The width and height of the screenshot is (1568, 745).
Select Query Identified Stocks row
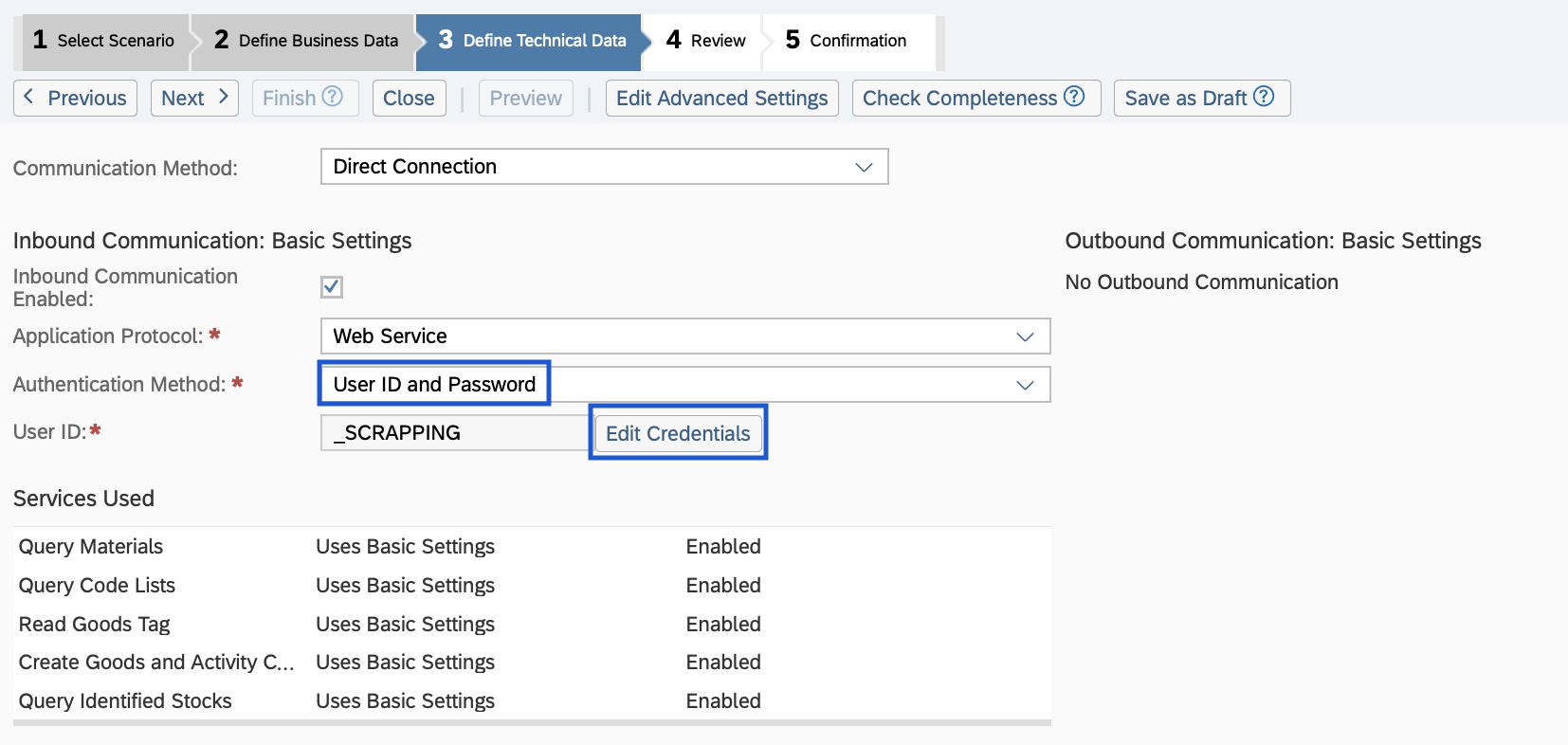pyautogui.click(x=532, y=701)
